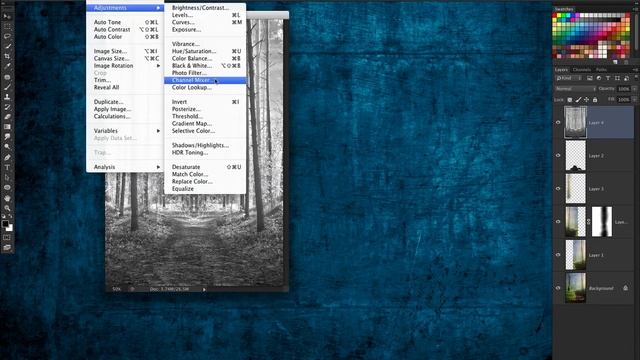
Task: Select the Crop tool
Action: click(7, 56)
